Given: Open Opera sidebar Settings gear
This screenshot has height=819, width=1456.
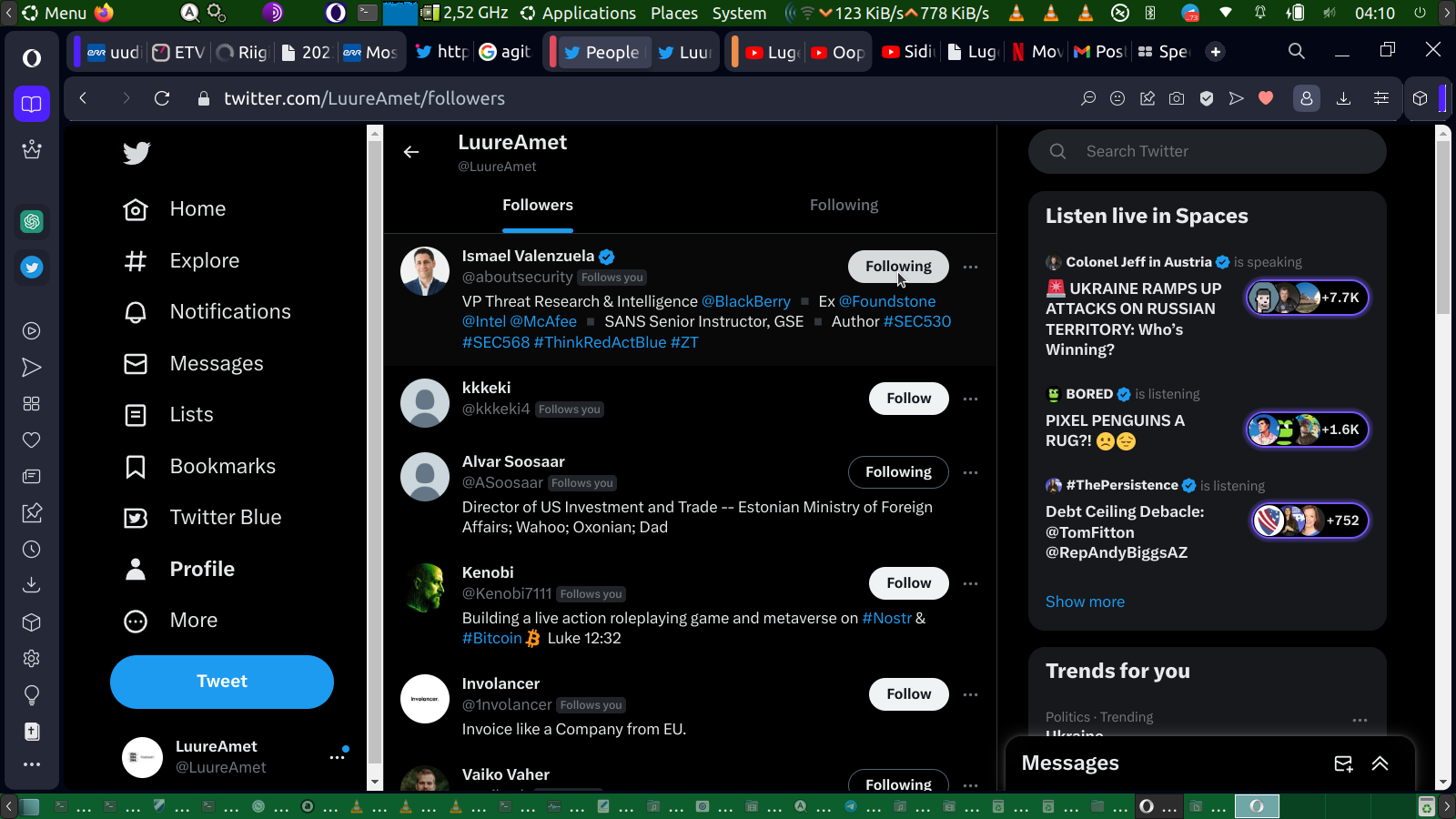Looking at the screenshot, I should [x=32, y=659].
